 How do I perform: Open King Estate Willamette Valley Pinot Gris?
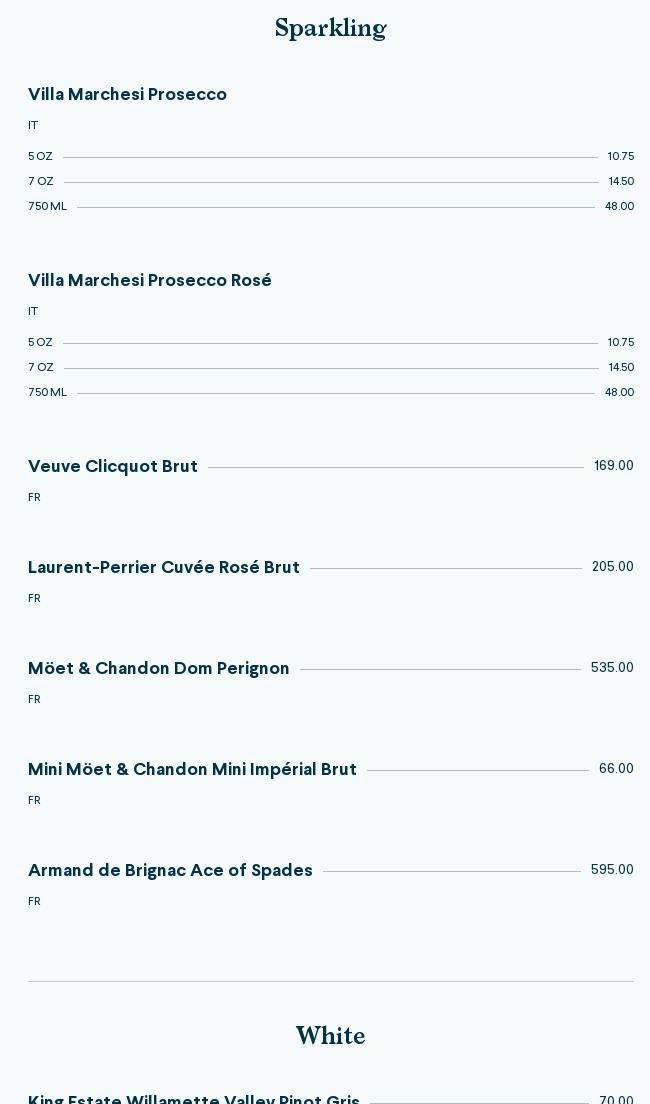(194, 1099)
